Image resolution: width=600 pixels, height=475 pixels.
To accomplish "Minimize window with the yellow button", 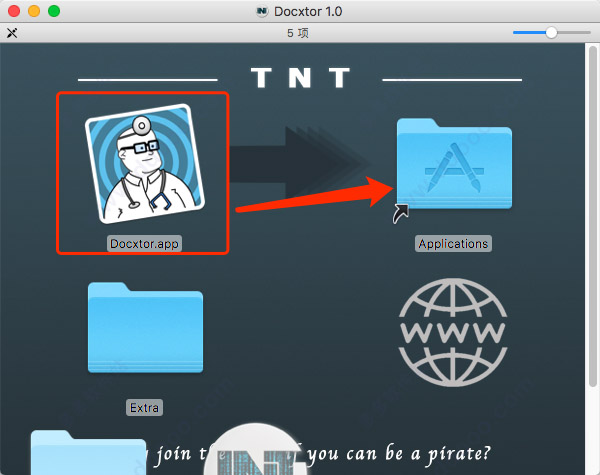I will point(34,11).
